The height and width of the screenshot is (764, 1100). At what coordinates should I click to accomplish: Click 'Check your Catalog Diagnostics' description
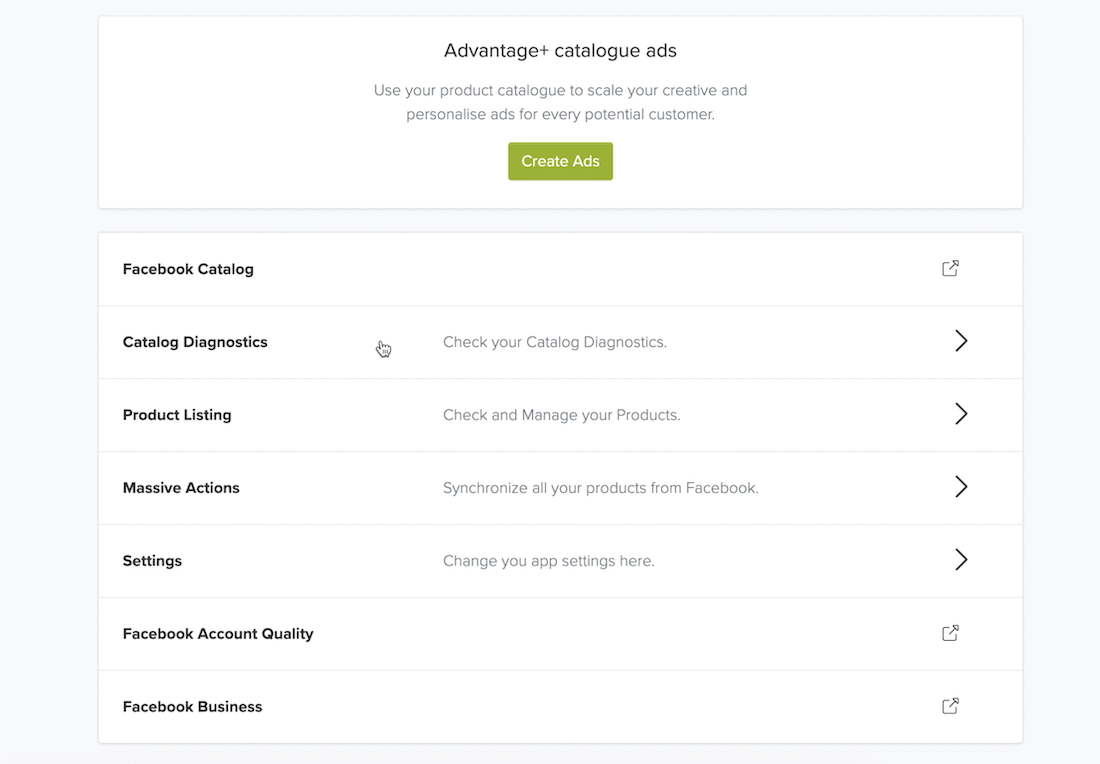click(554, 342)
